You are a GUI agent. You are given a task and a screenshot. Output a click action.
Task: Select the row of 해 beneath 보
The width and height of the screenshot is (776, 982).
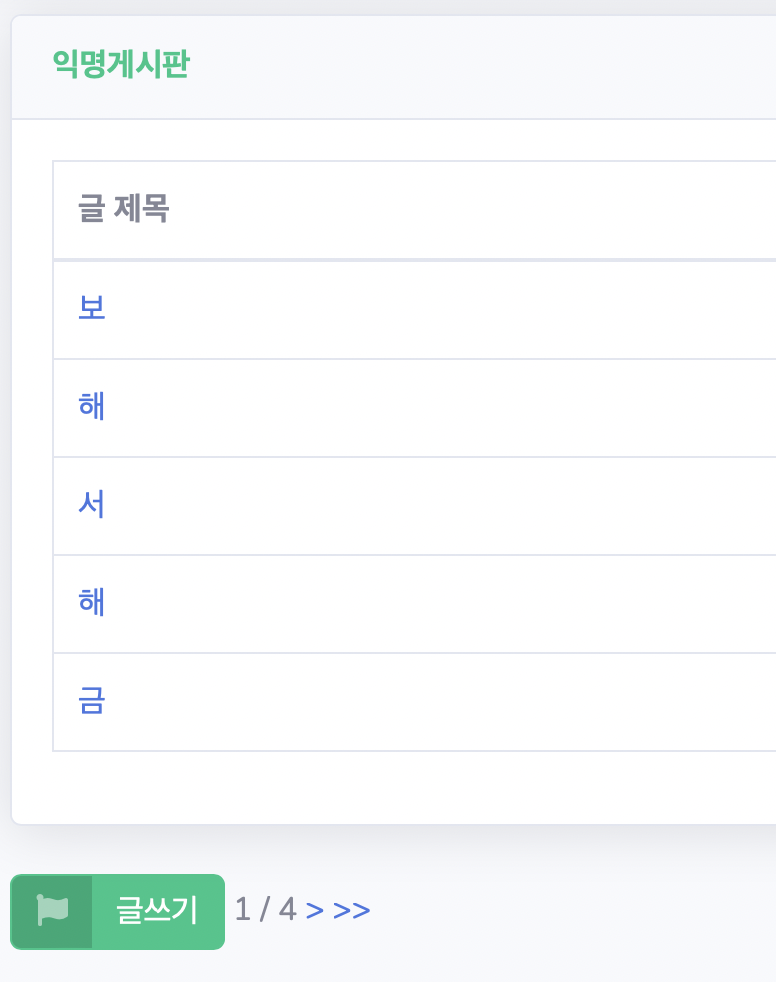[415, 408]
